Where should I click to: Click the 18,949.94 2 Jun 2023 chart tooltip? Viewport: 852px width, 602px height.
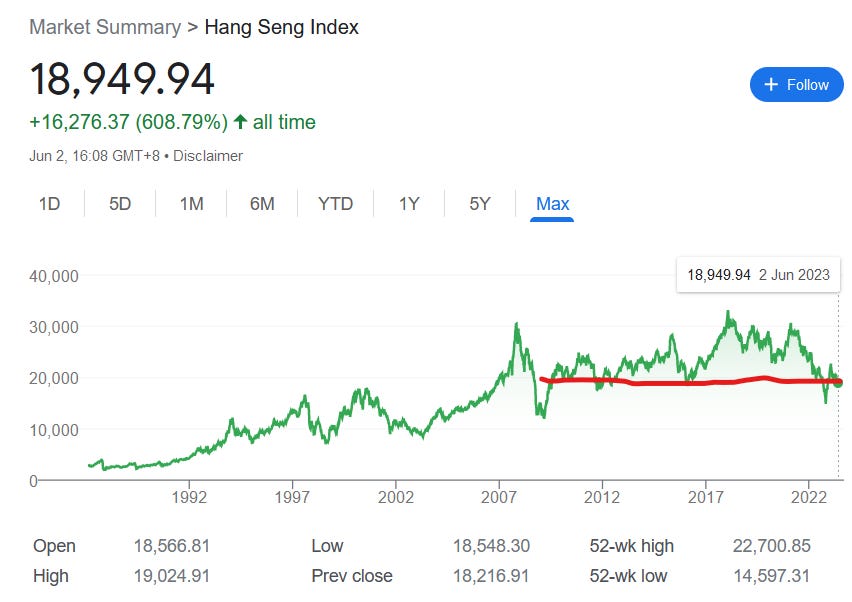pos(758,274)
